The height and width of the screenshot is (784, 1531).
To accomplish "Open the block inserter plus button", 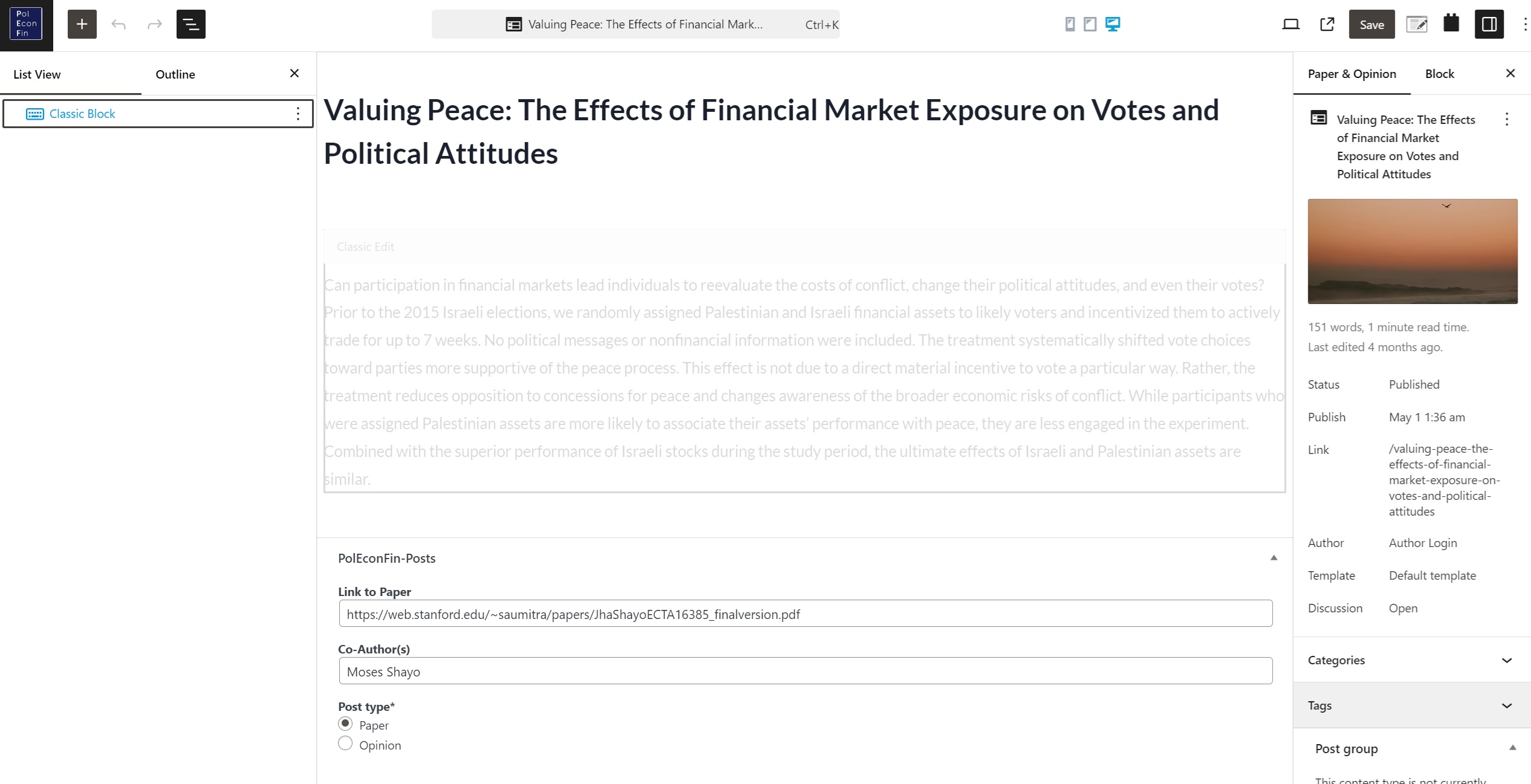I will pos(82,24).
